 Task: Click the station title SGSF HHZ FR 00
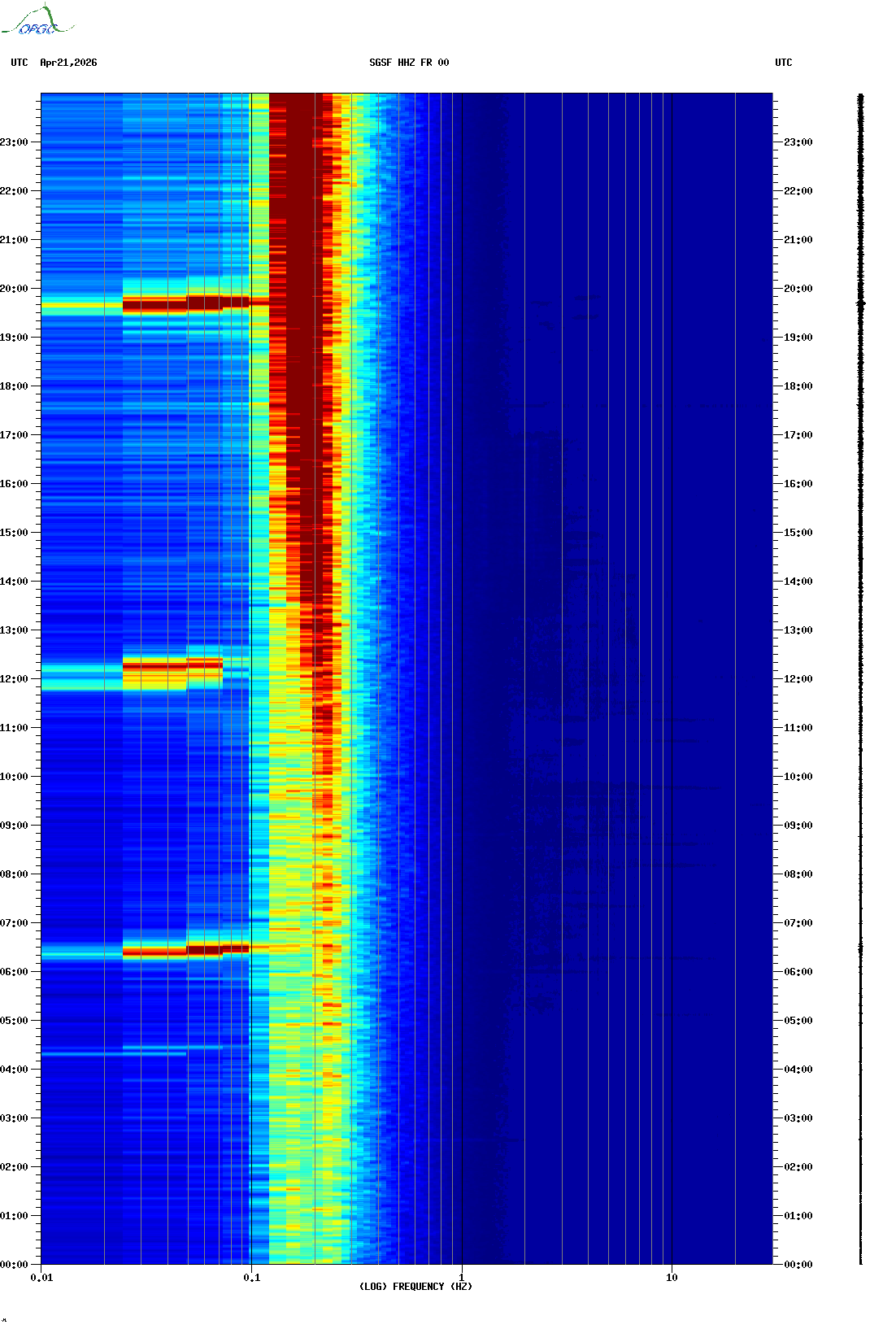pyautogui.click(x=409, y=63)
